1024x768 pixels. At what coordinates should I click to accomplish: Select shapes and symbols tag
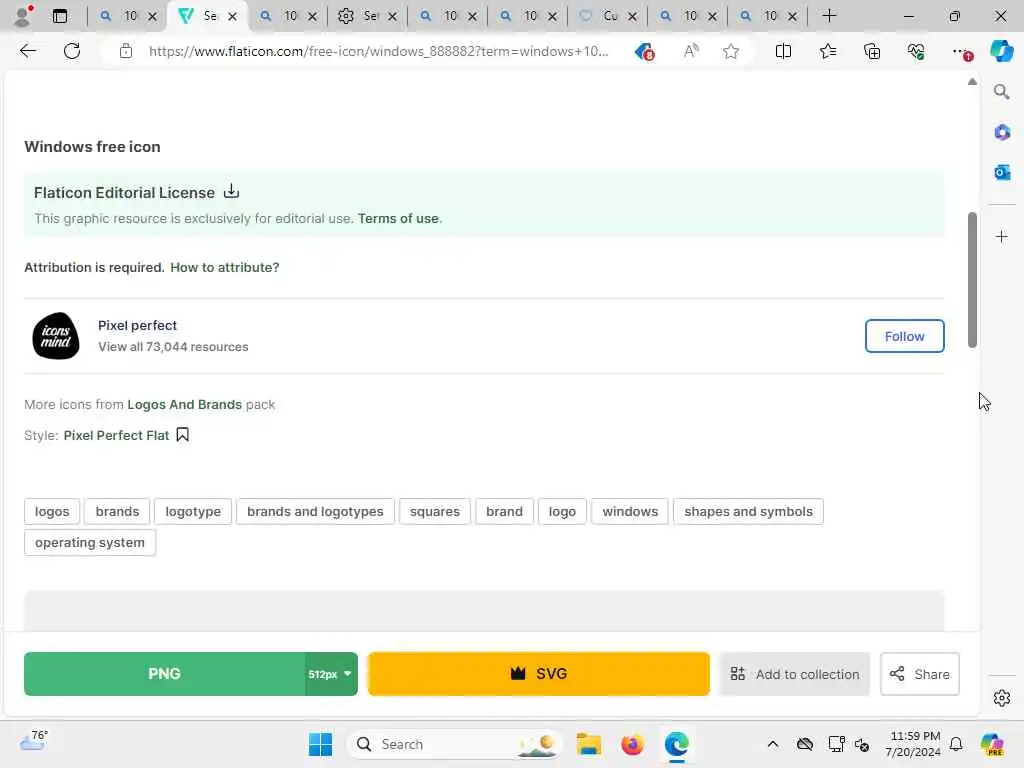click(x=748, y=511)
